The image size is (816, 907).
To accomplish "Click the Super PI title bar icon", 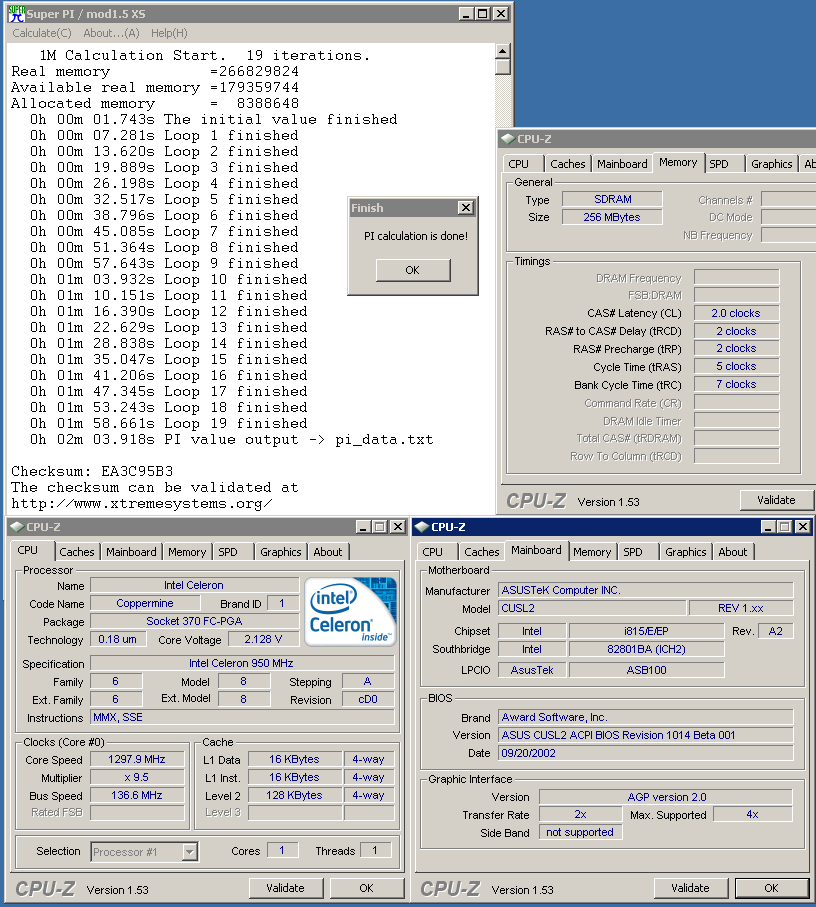I will (x=17, y=14).
